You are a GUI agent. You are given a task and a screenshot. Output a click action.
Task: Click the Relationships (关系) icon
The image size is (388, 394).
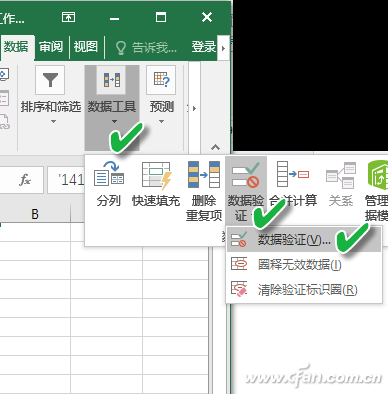341,175
